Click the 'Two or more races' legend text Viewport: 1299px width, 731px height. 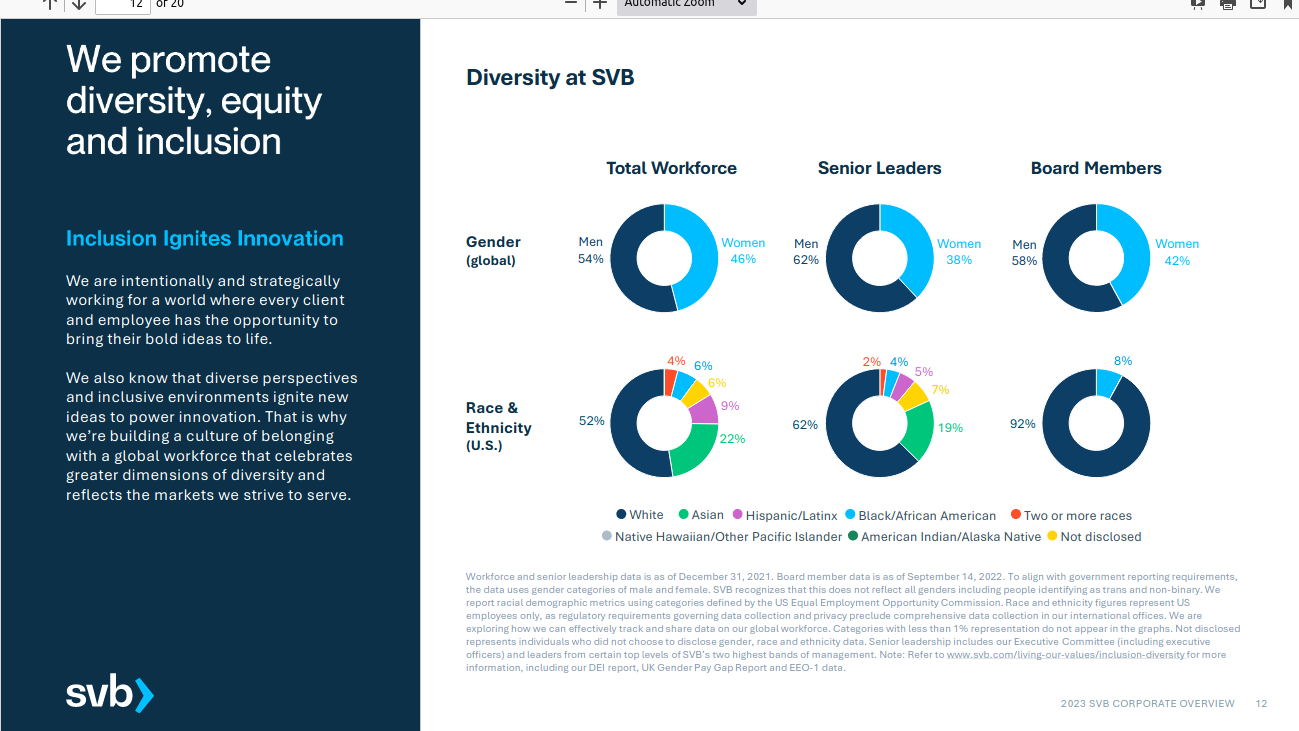(1078, 516)
